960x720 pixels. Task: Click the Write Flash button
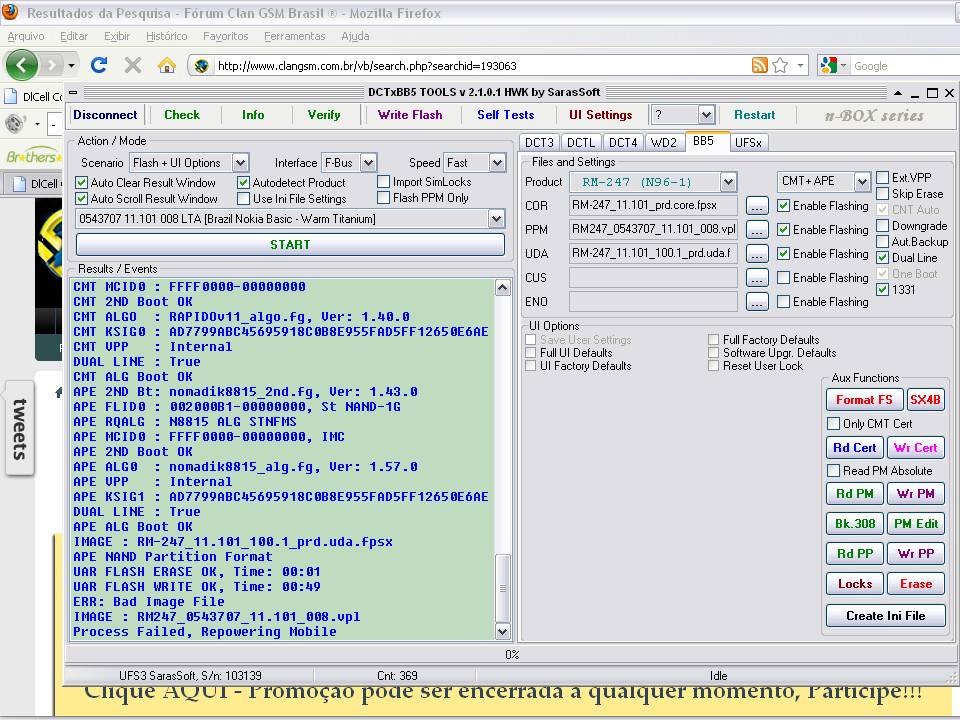(x=410, y=114)
